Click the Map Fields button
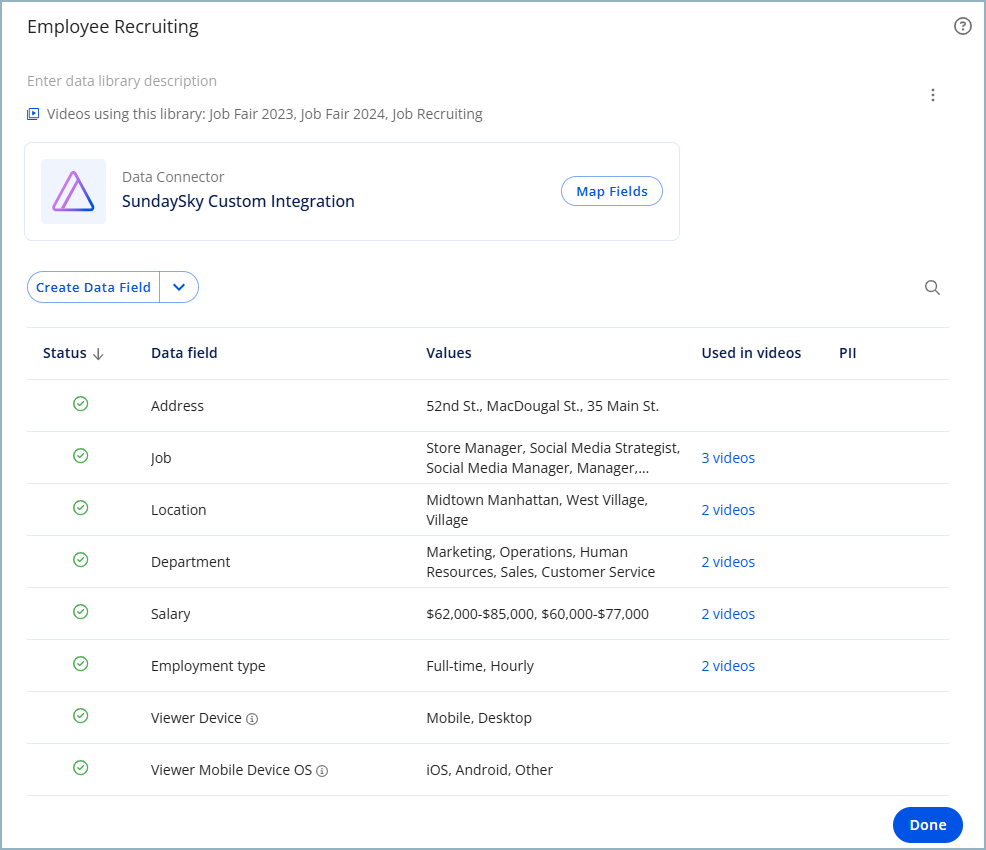This screenshot has height=850, width=986. click(612, 191)
